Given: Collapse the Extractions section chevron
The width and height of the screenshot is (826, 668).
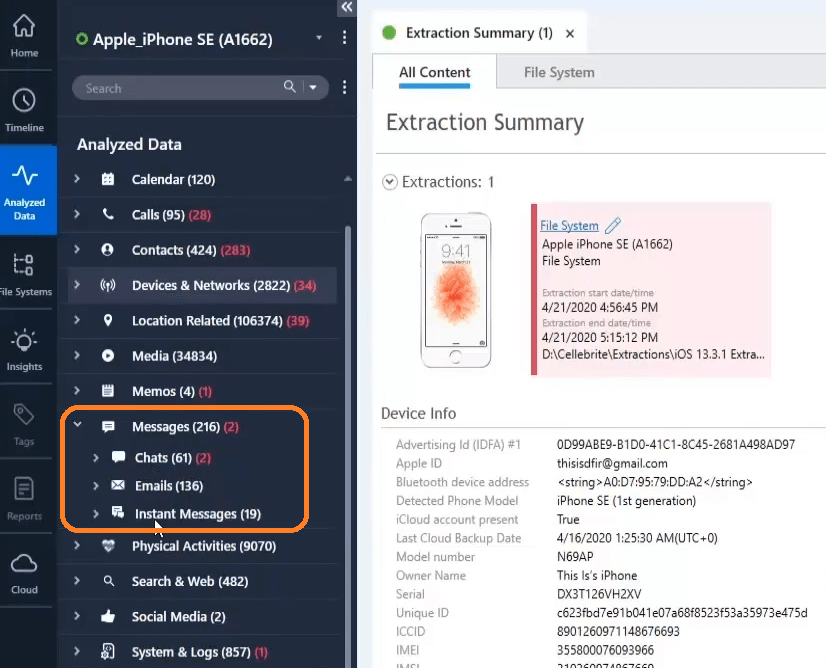Looking at the screenshot, I should tap(390, 182).
